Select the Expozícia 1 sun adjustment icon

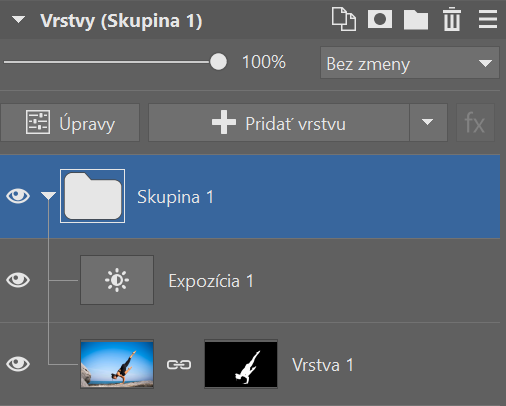(x=117, y=280)
